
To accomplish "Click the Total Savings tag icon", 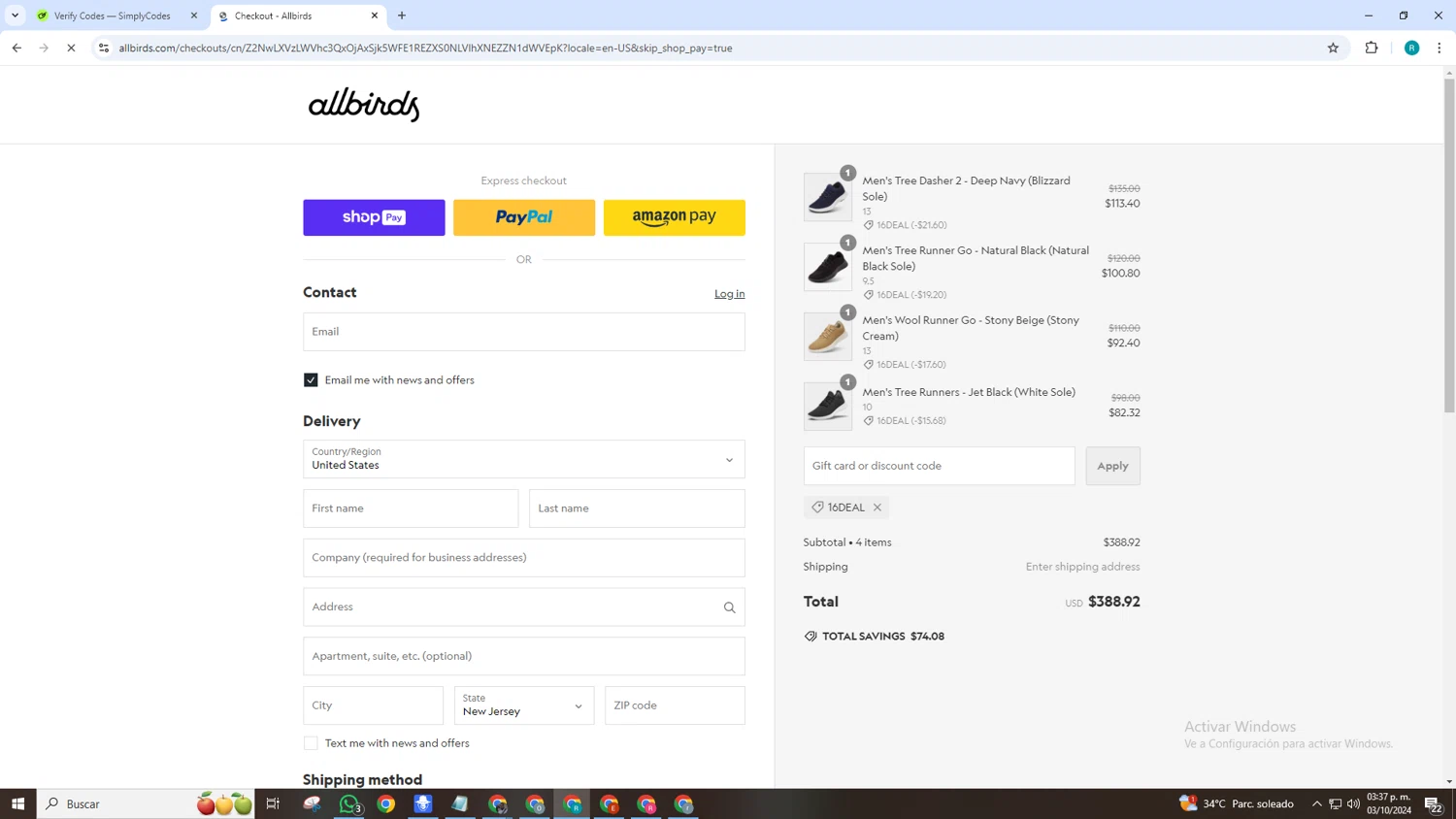I will tap(811, 637).
